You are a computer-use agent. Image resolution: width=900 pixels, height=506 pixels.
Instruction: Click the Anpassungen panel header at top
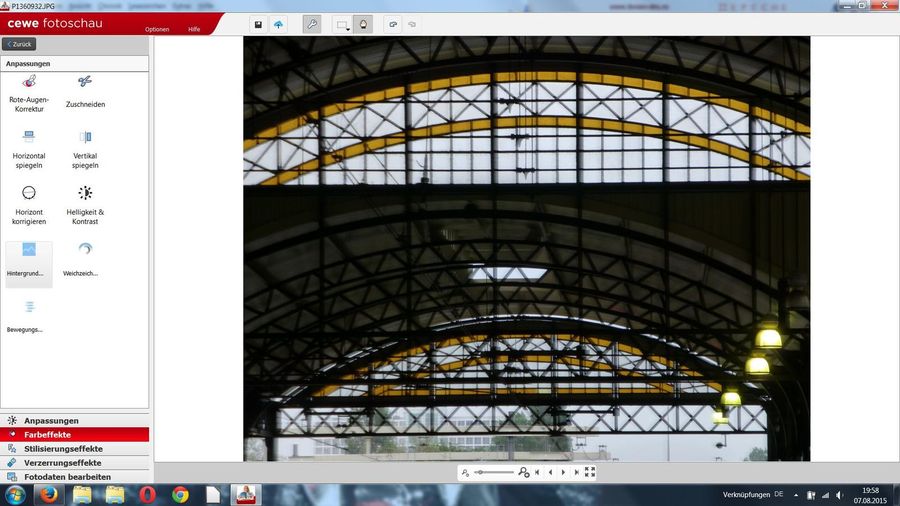pyautogui.click(x=75, y=64)
